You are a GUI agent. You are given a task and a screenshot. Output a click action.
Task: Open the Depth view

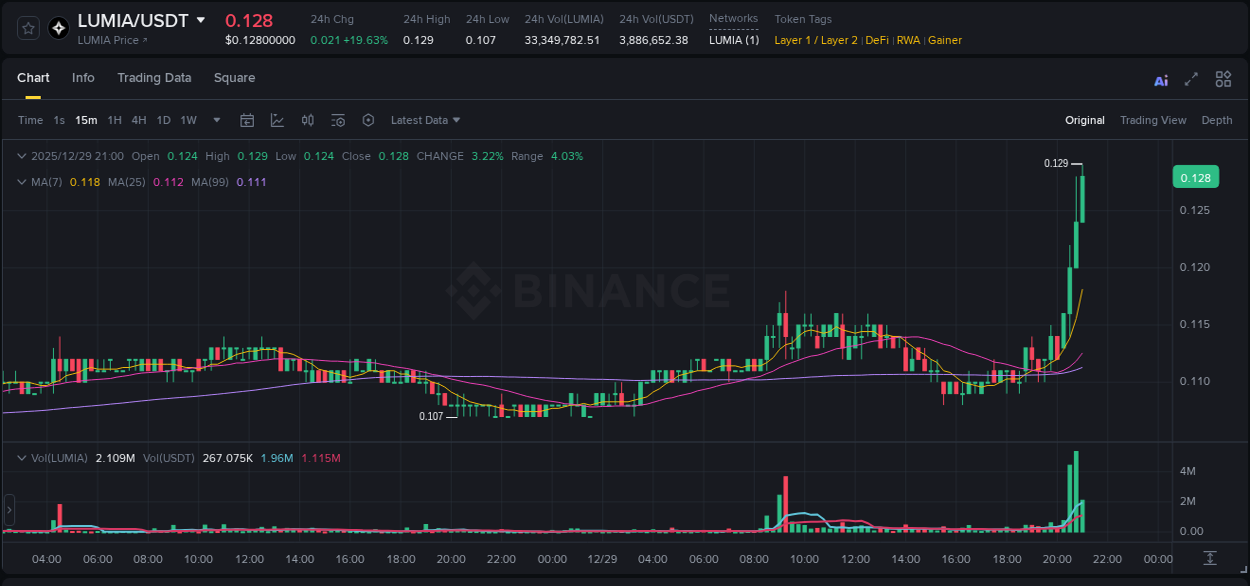1217,120
